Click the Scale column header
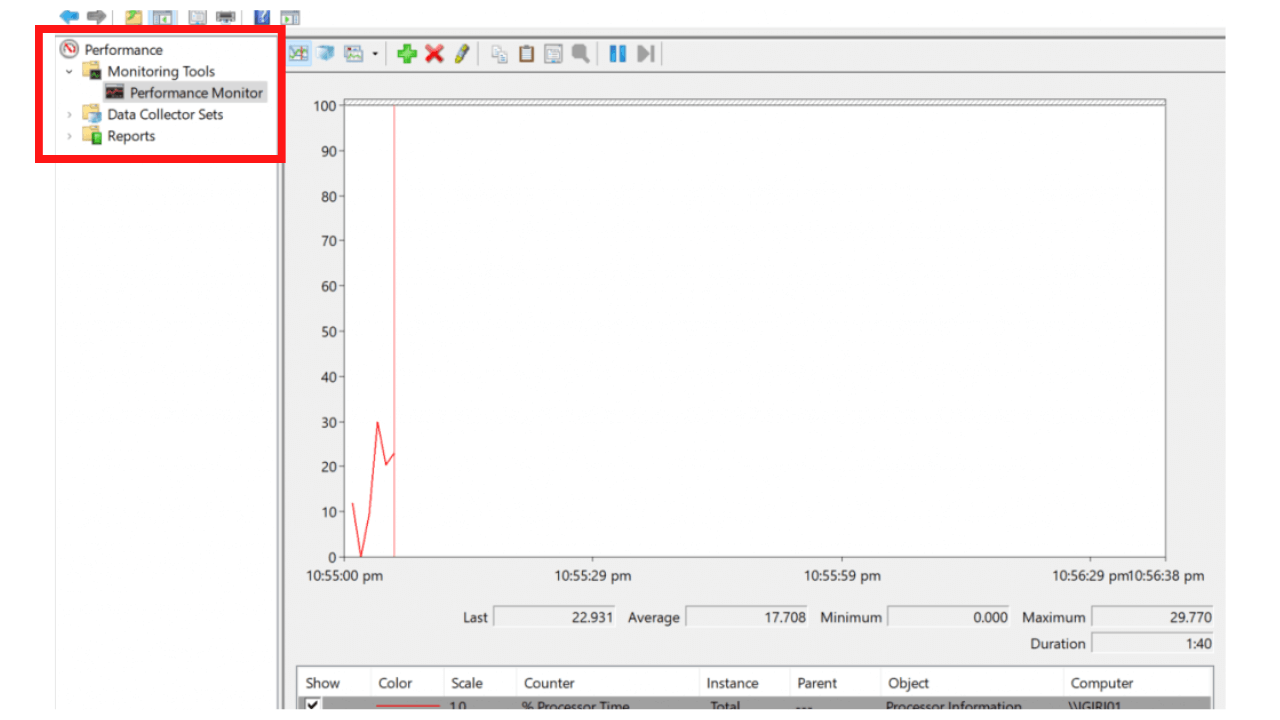 point(479,683)
